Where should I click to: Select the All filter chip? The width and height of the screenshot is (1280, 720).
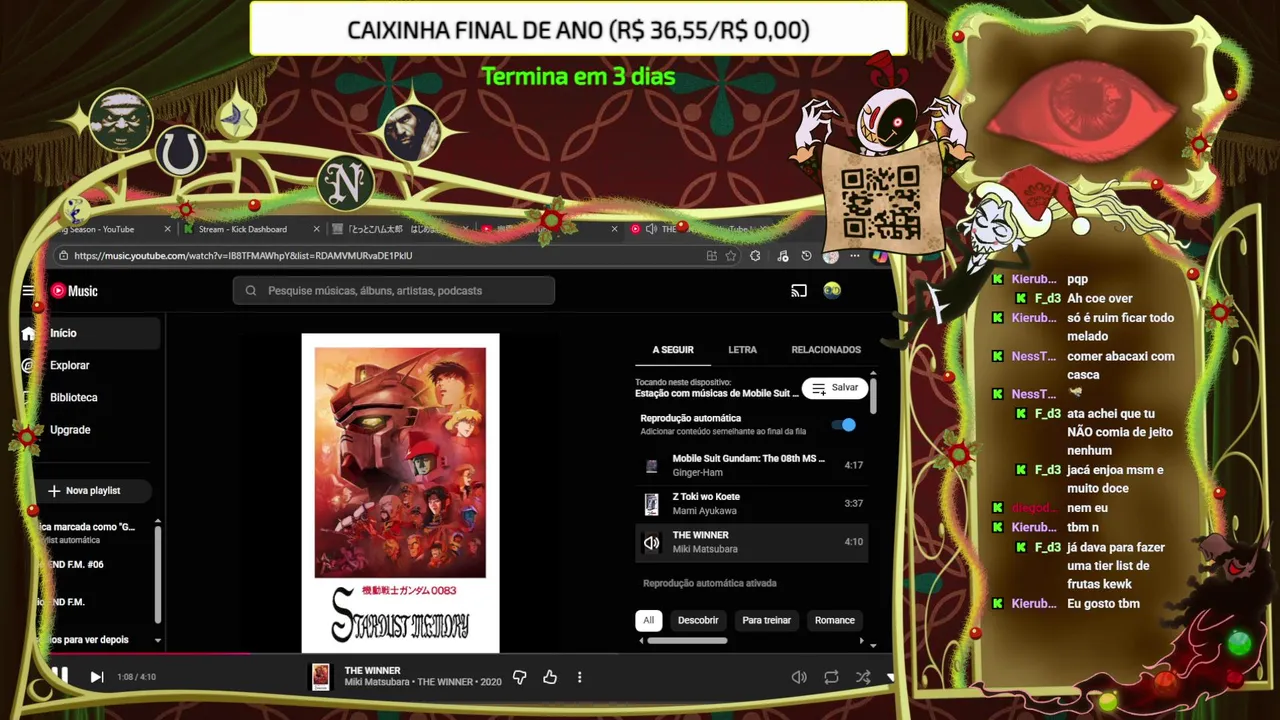click(x=648, y=620)
